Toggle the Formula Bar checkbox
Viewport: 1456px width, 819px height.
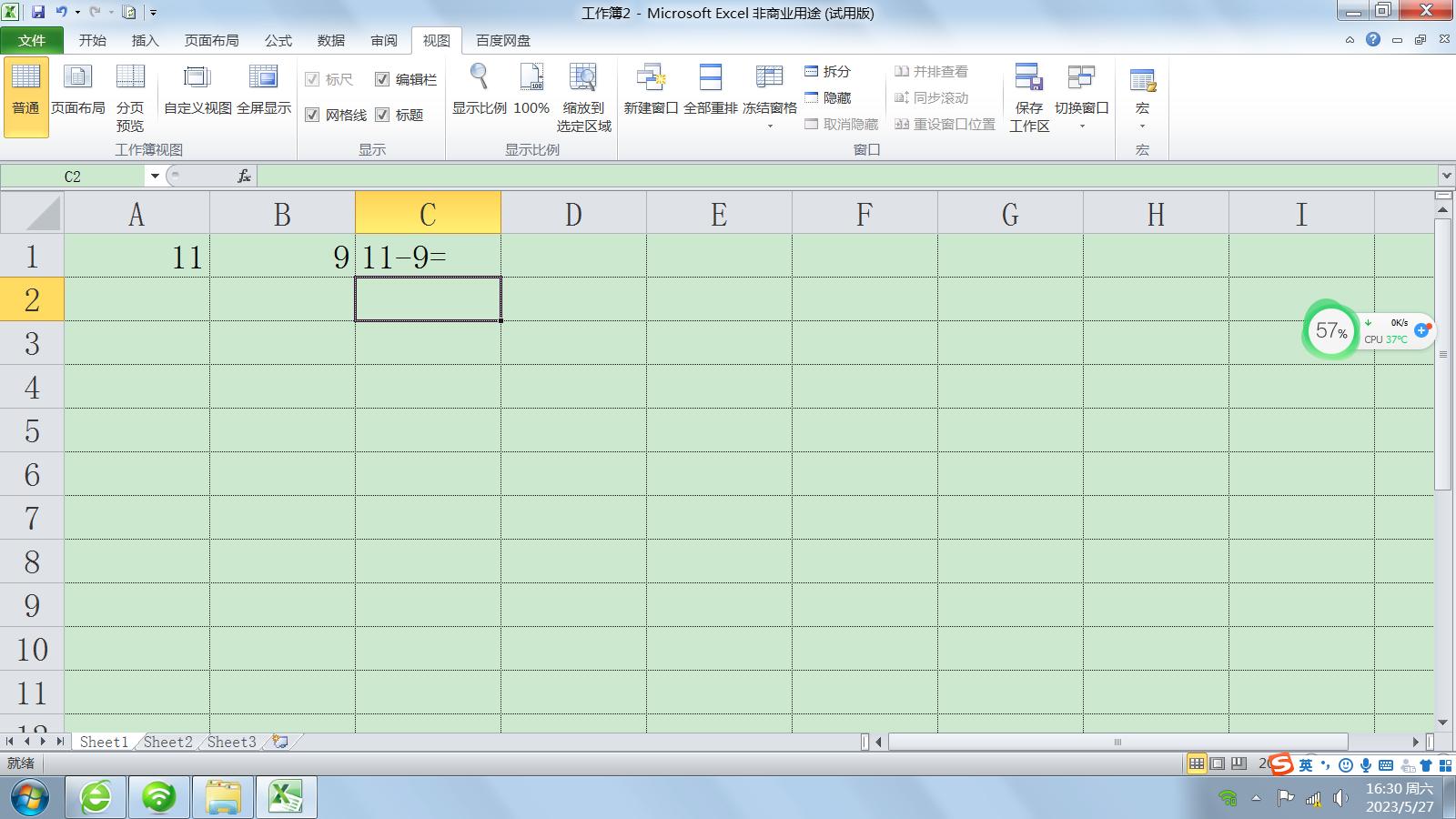click(x=382, y=80)
